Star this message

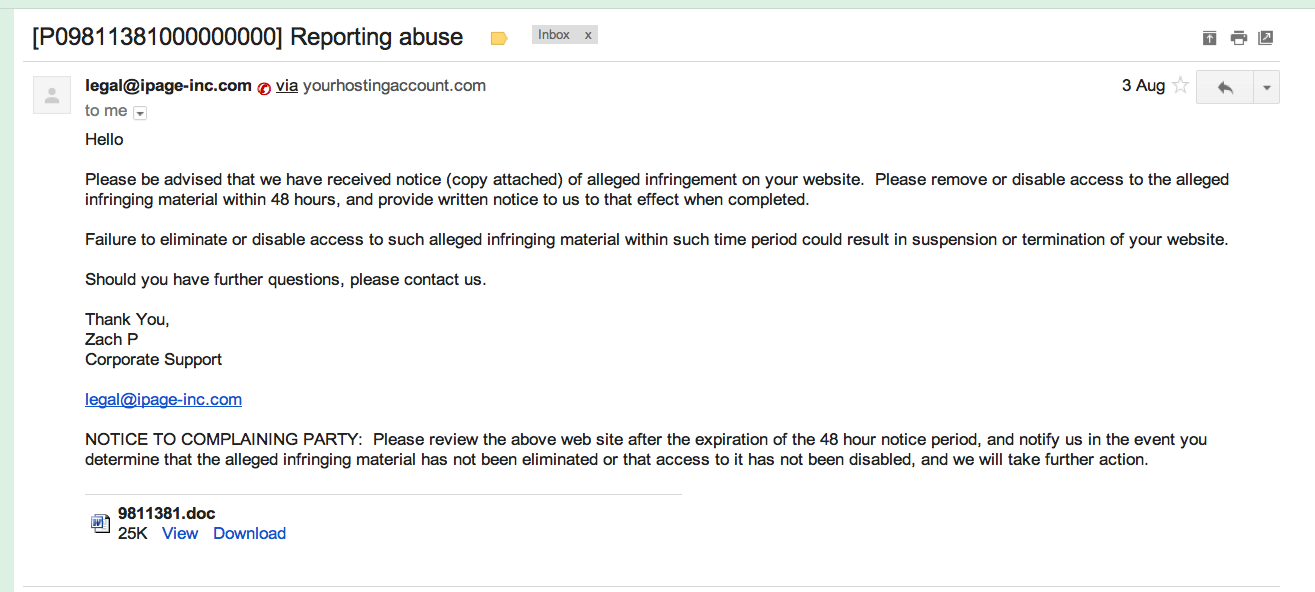[1181, 86]
